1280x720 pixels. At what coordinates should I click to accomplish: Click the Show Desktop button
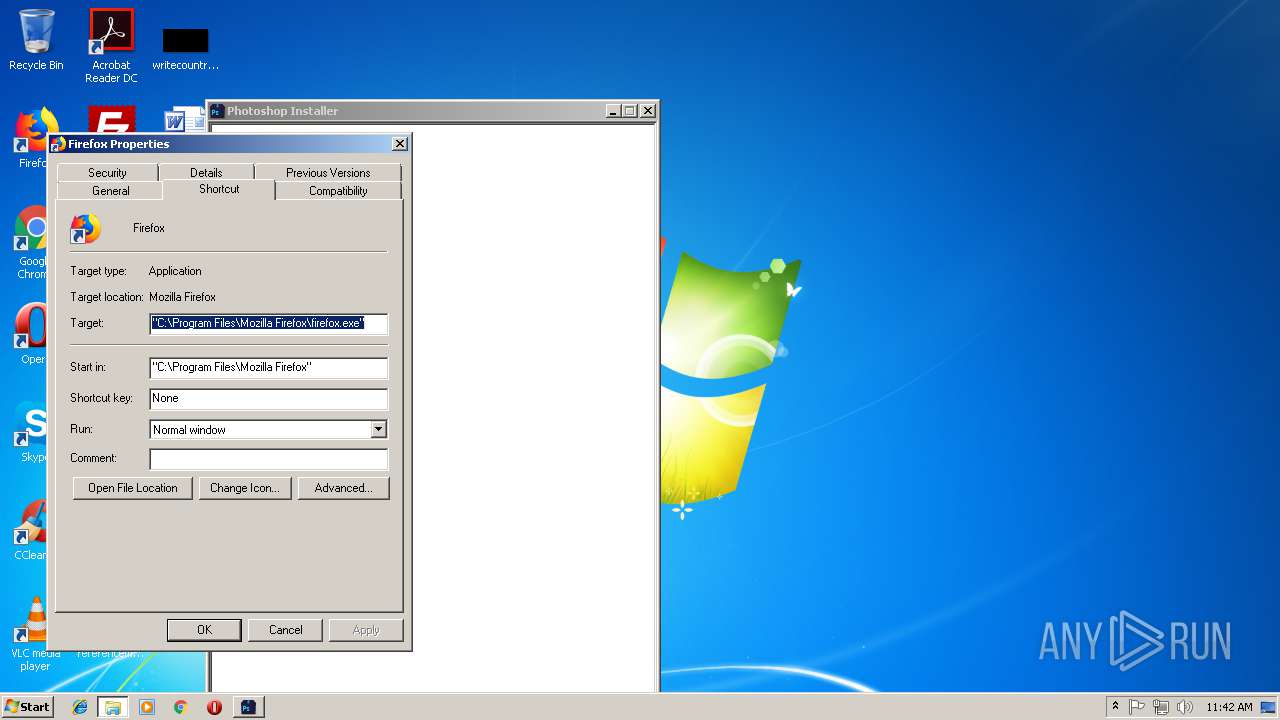(1270, 707)
